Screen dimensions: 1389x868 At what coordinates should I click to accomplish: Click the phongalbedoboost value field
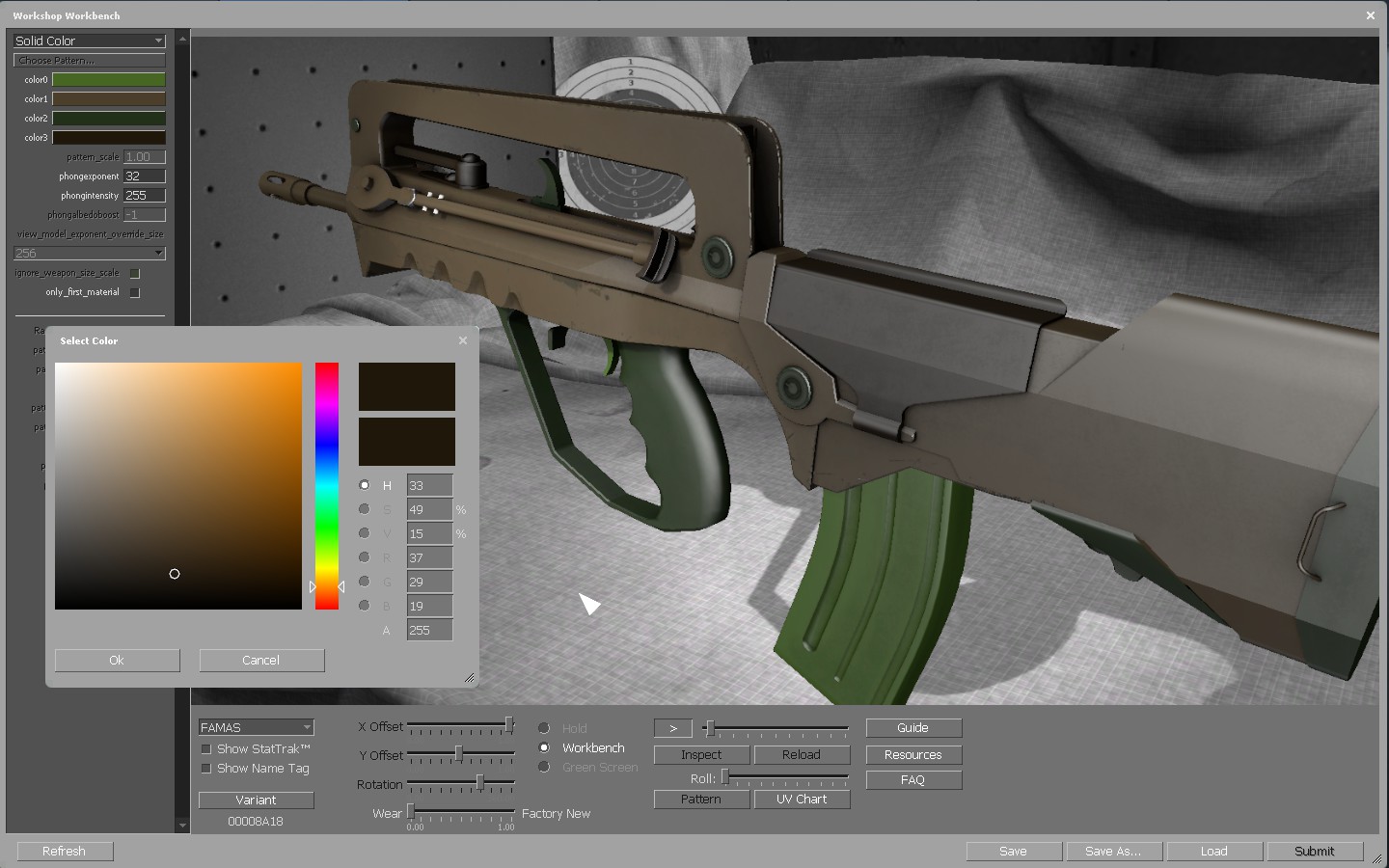coord(145,214)
